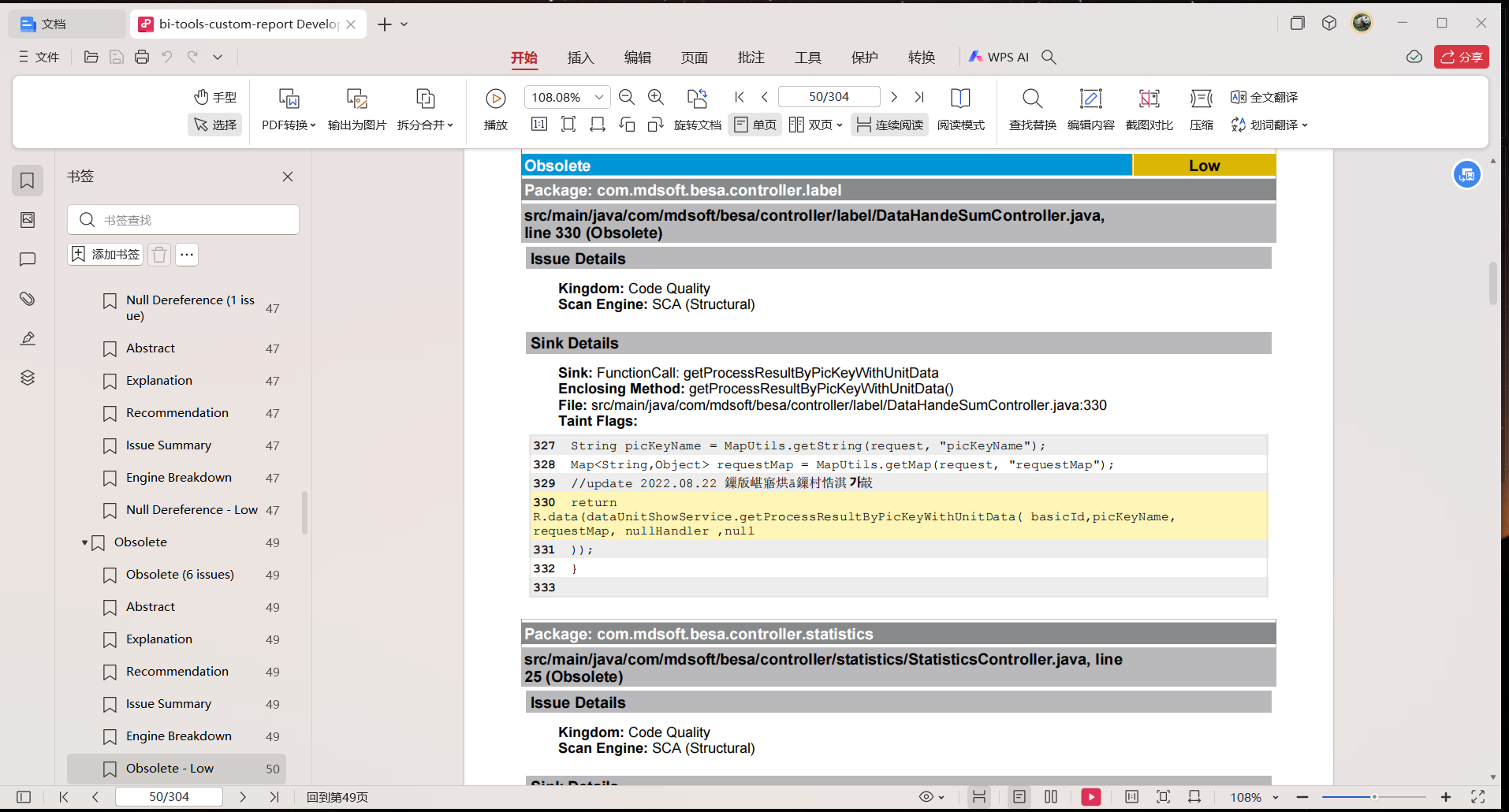Go to next page in toolbar
The height and width of the screenshot is (812, 1509).
pos(894,97)
